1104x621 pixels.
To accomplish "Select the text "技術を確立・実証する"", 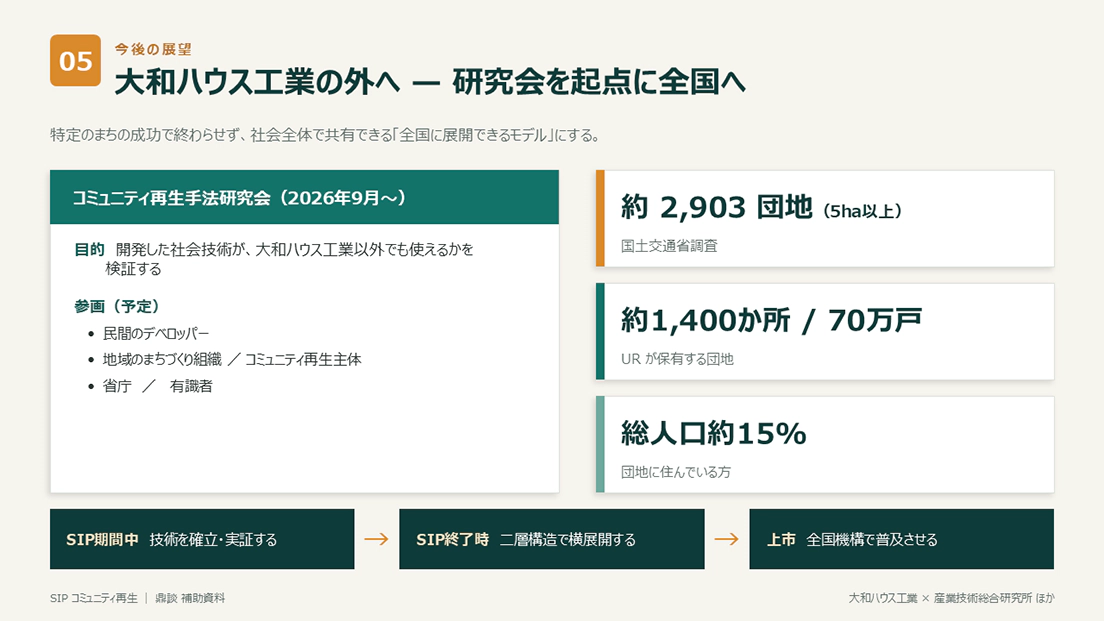I will click(x=213, y=539).
